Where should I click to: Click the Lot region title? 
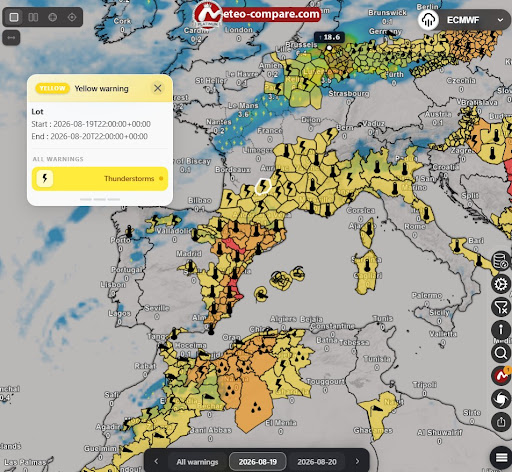[x=37, y=112]
